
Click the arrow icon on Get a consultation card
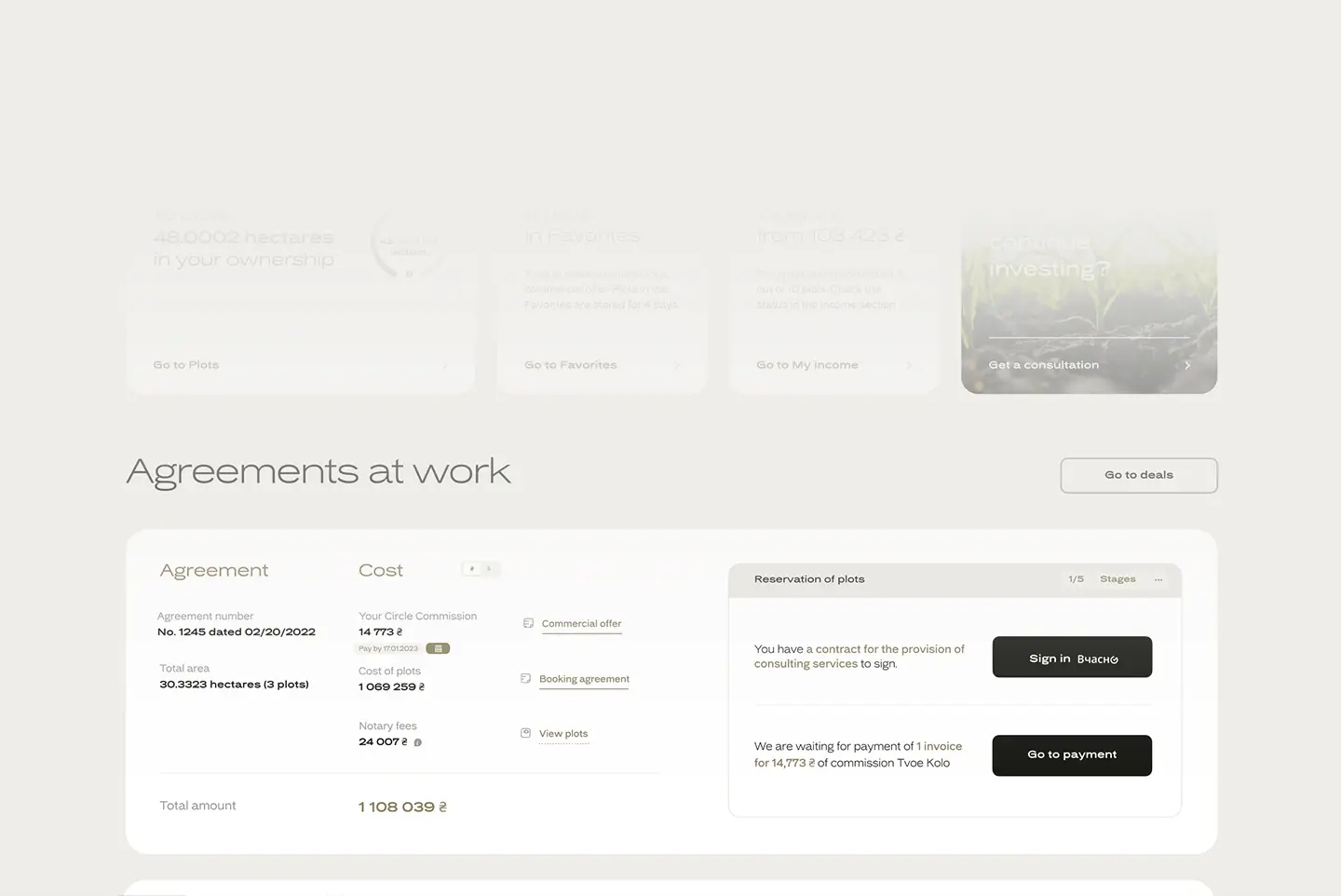coord(1187,365)
